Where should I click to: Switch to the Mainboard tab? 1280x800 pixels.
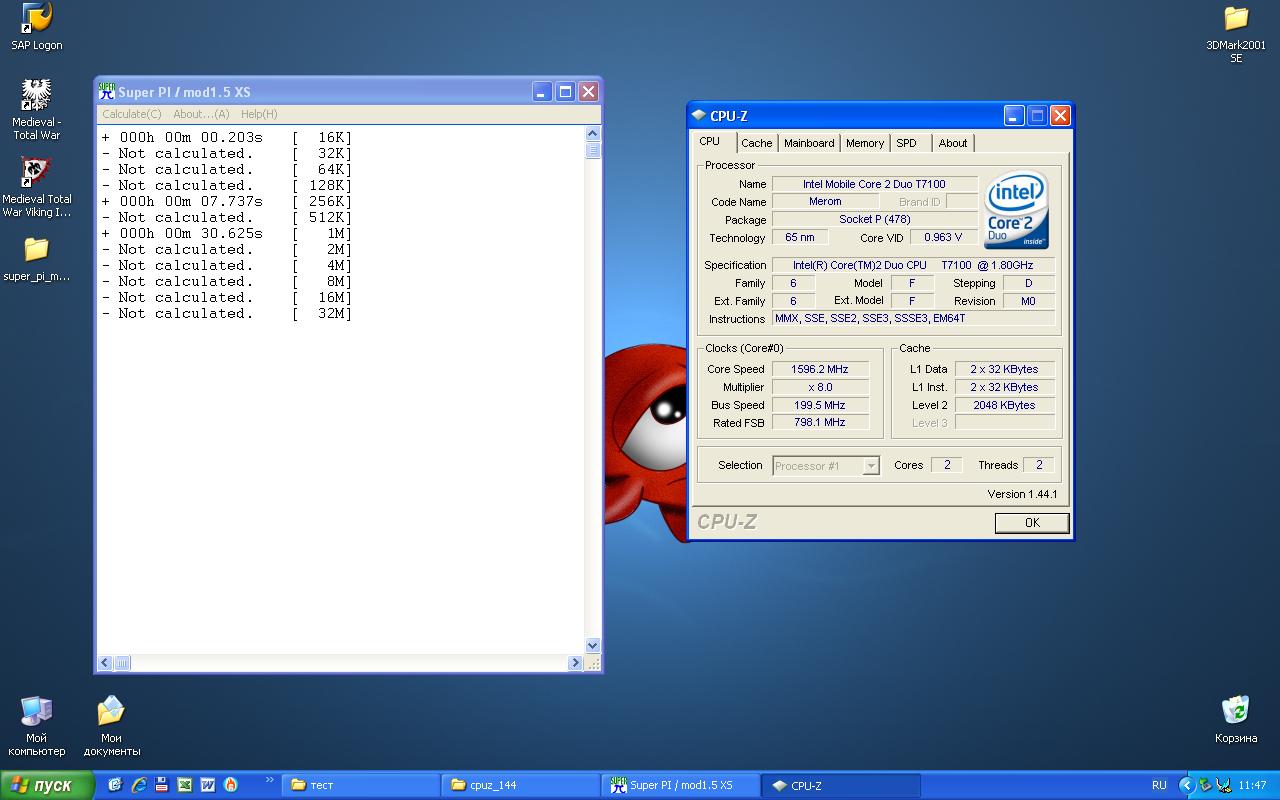[809, 143]
